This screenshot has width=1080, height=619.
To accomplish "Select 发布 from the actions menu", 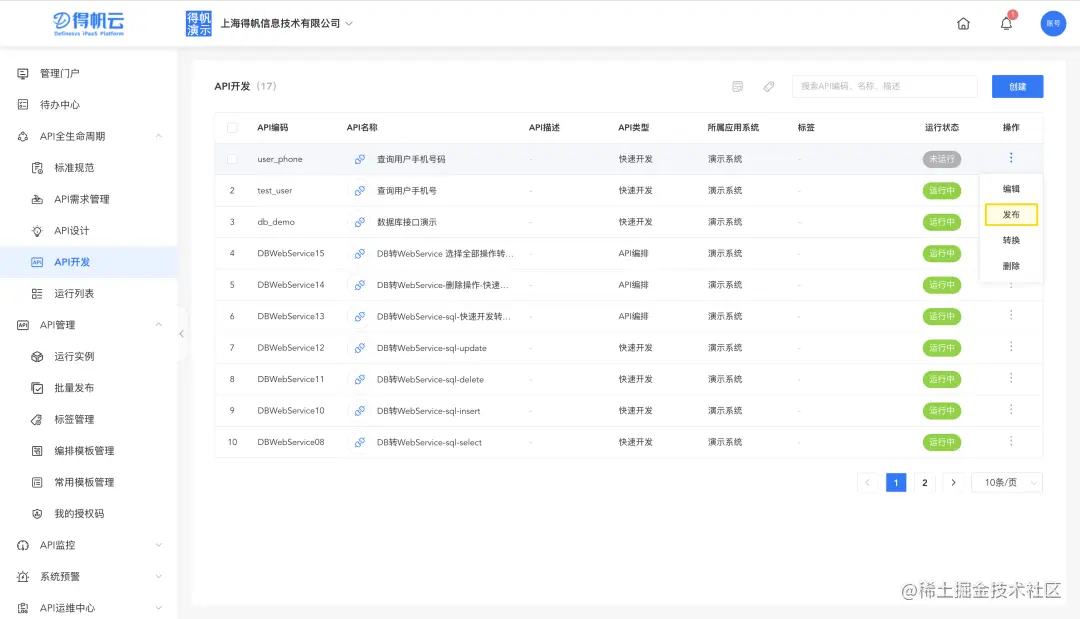I will pos(1011,214).
